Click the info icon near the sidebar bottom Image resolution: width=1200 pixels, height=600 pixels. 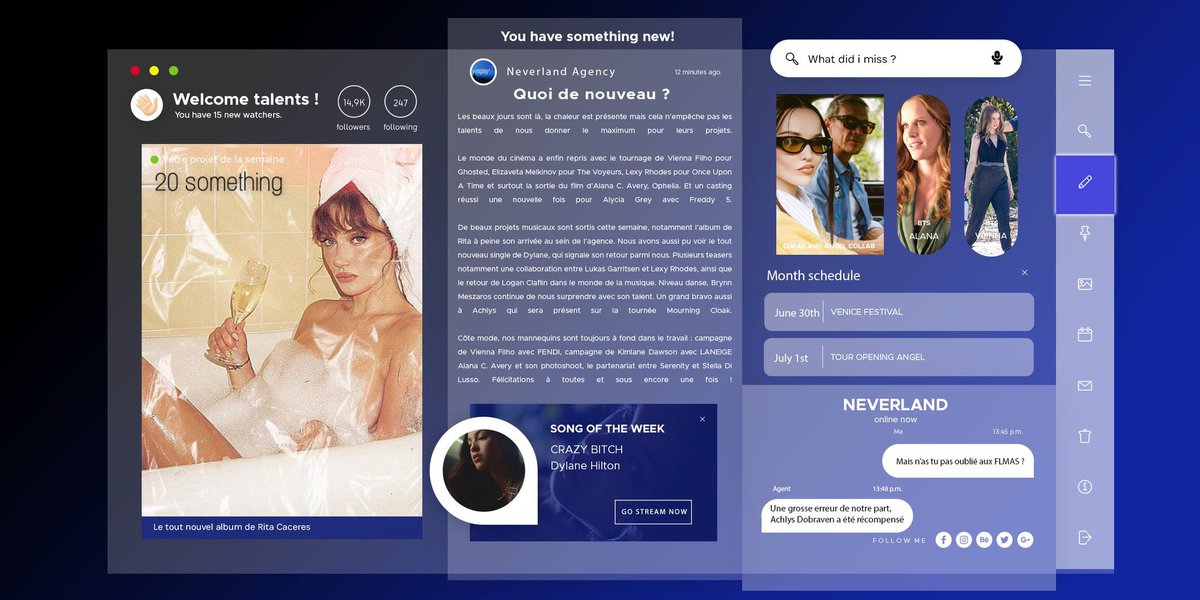[1085, 486]
